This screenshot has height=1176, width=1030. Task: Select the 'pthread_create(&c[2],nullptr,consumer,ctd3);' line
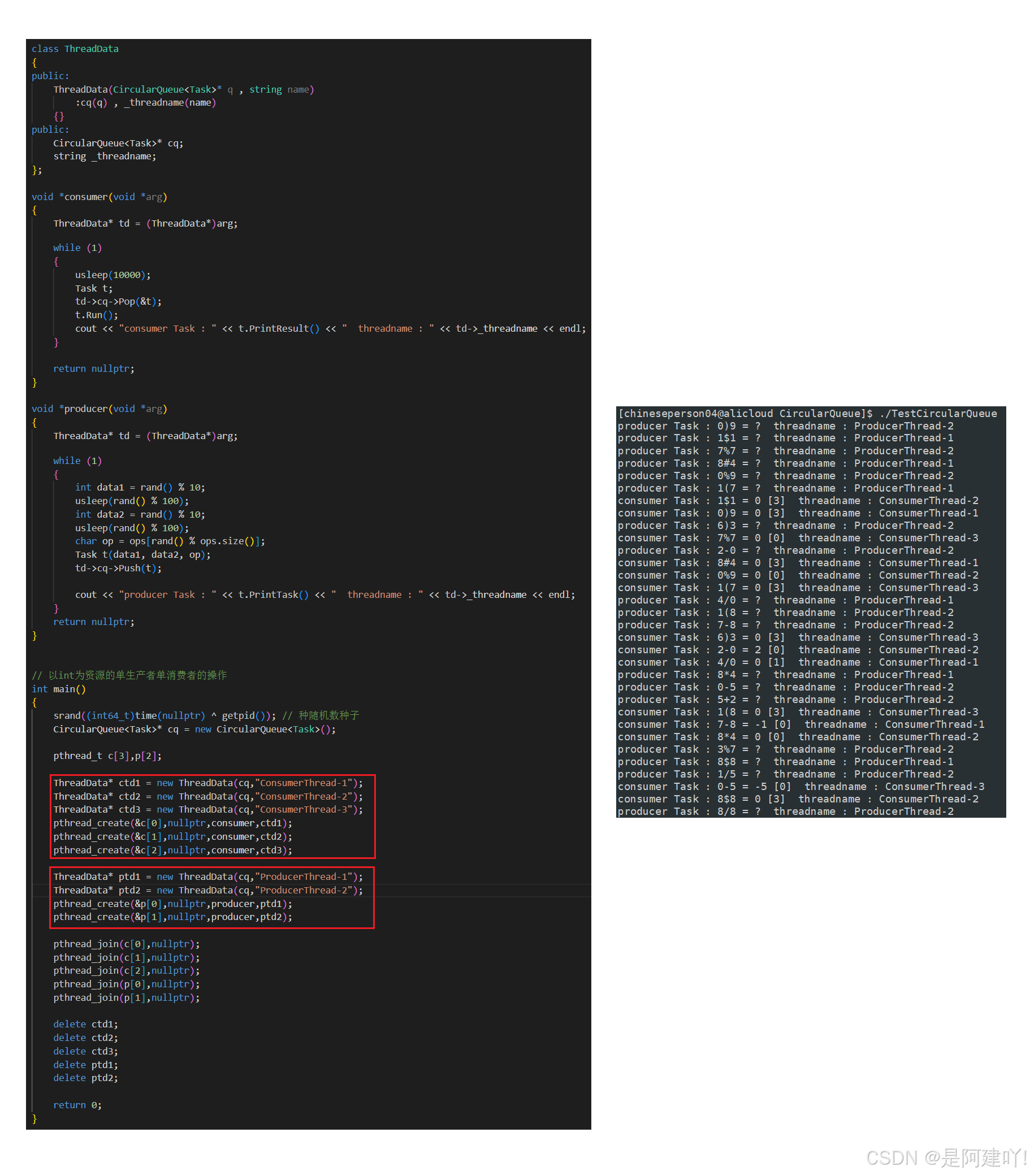(x=172, y=850)
